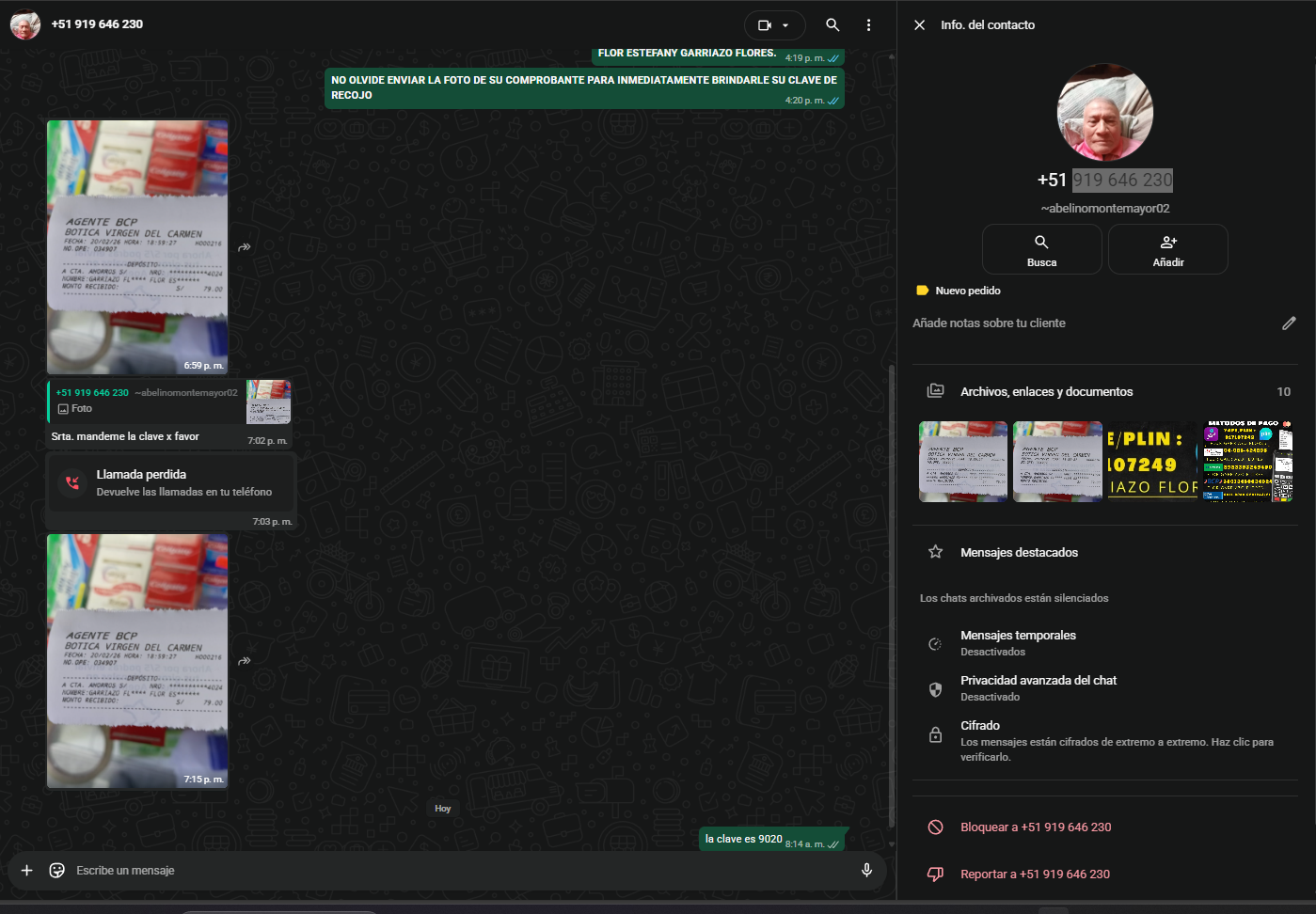Click the Escribe un mensaje field
The width and height of the screenshot is (1316, 914).
click(x=452, y=871)
